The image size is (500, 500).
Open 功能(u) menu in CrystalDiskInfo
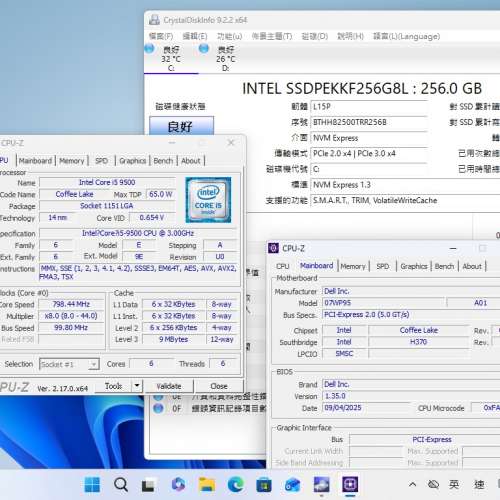click(229, 36)
